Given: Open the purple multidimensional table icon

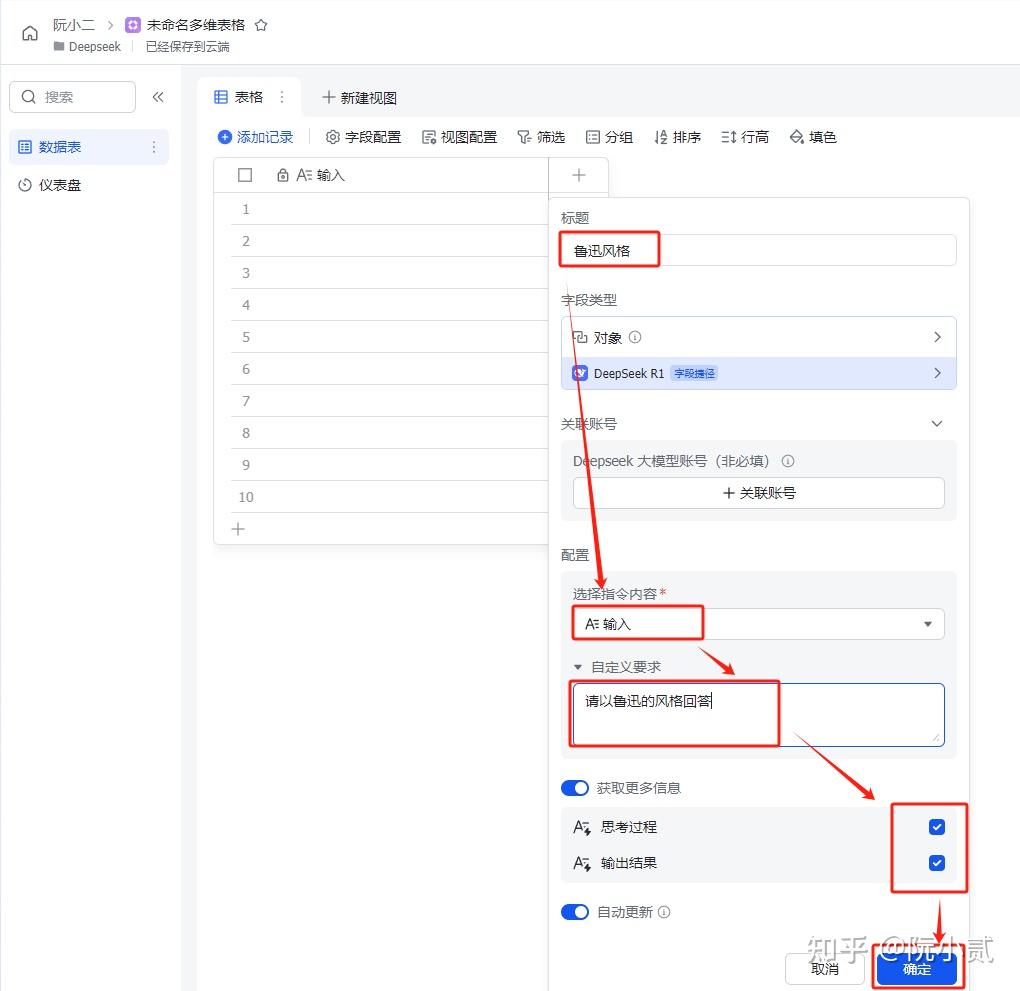Looking at the screenshot, I should [133, 25].
